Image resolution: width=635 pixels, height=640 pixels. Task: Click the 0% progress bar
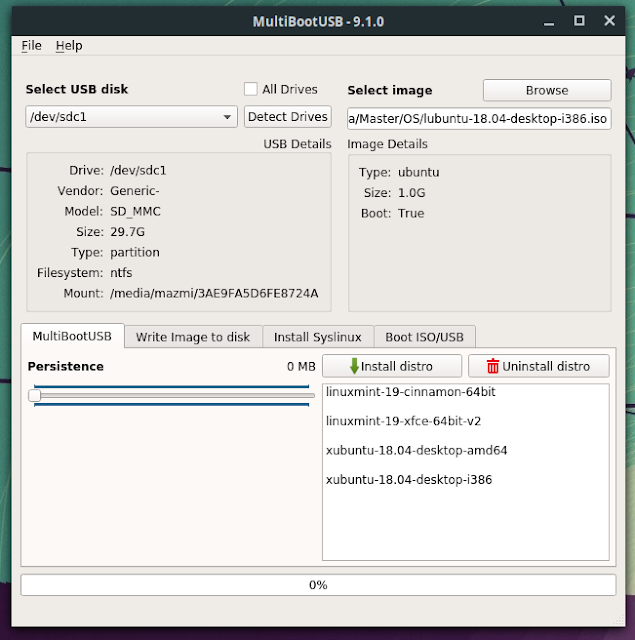coord(318,585)
